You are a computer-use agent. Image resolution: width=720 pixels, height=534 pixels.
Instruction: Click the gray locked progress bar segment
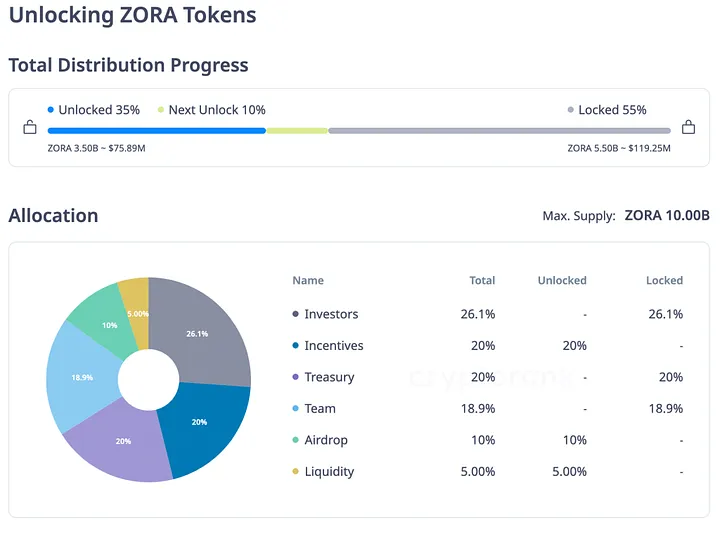[x=499, y=130]
